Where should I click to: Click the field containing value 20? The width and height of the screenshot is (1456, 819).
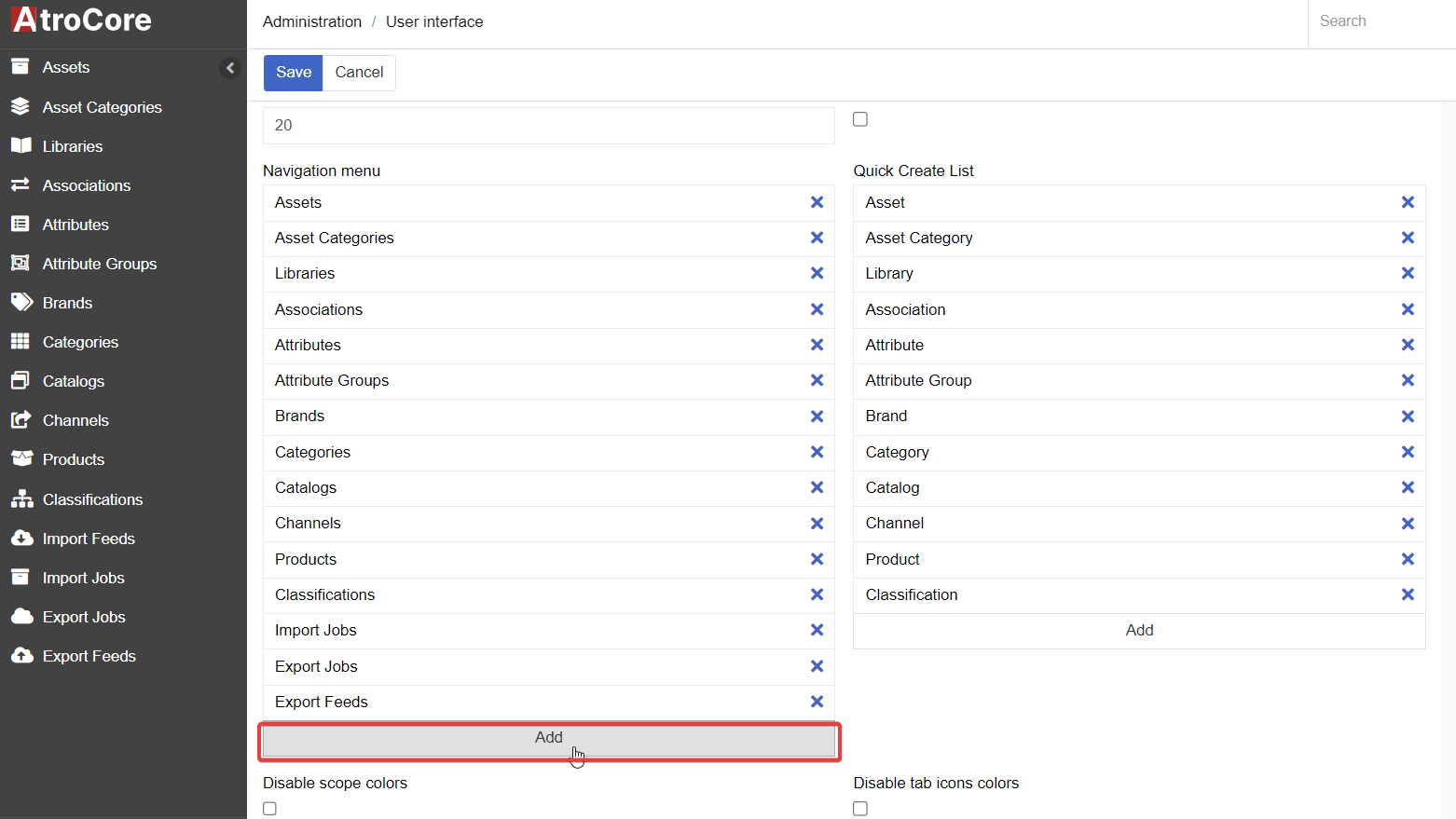click(x=548, y=126)
